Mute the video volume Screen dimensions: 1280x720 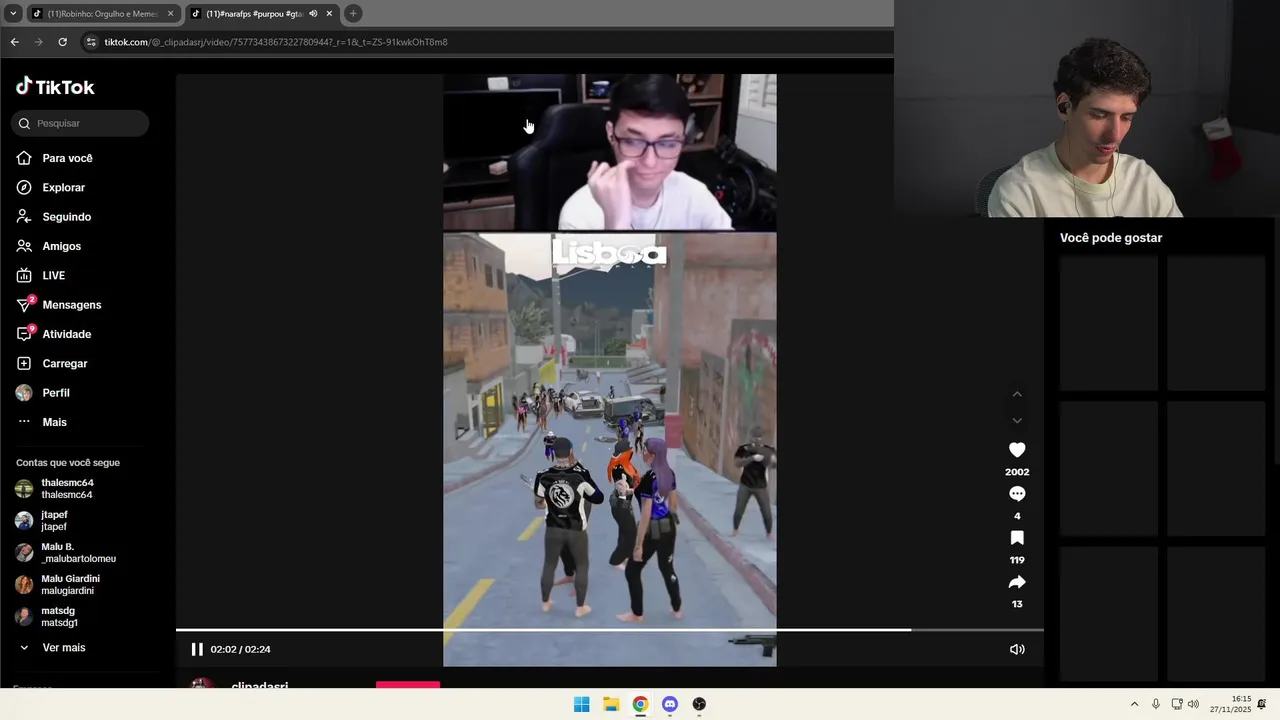[x=1017, y=649]
